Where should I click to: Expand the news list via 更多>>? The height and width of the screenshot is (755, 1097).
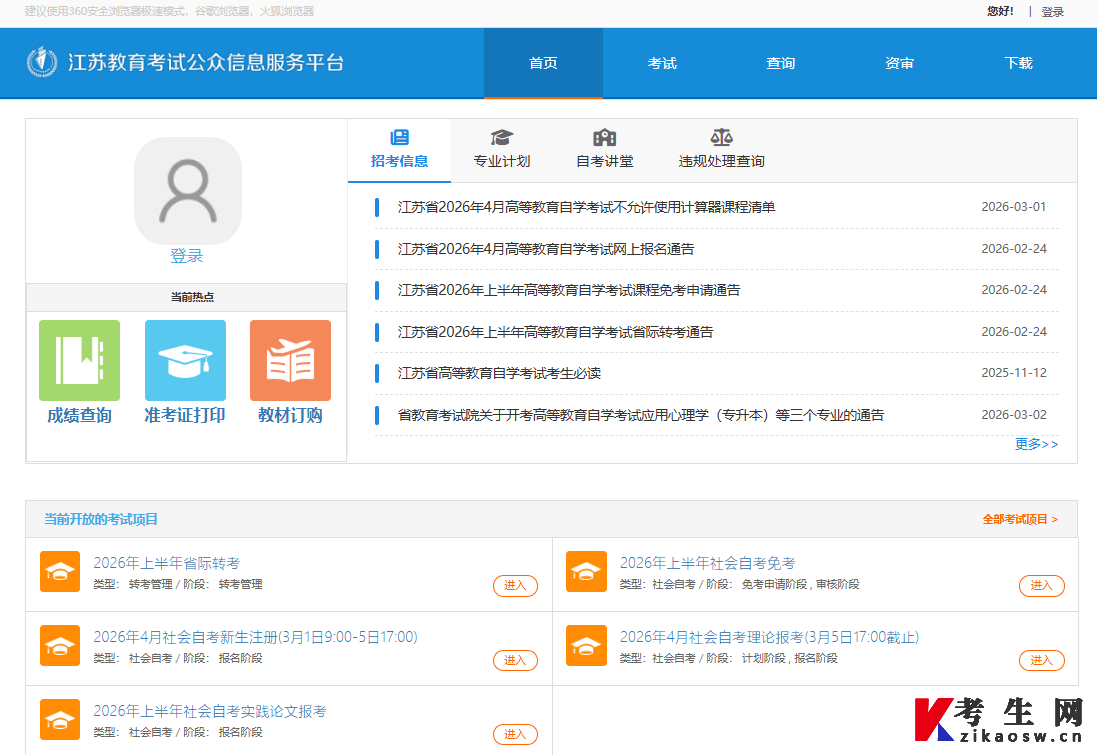1036,444
